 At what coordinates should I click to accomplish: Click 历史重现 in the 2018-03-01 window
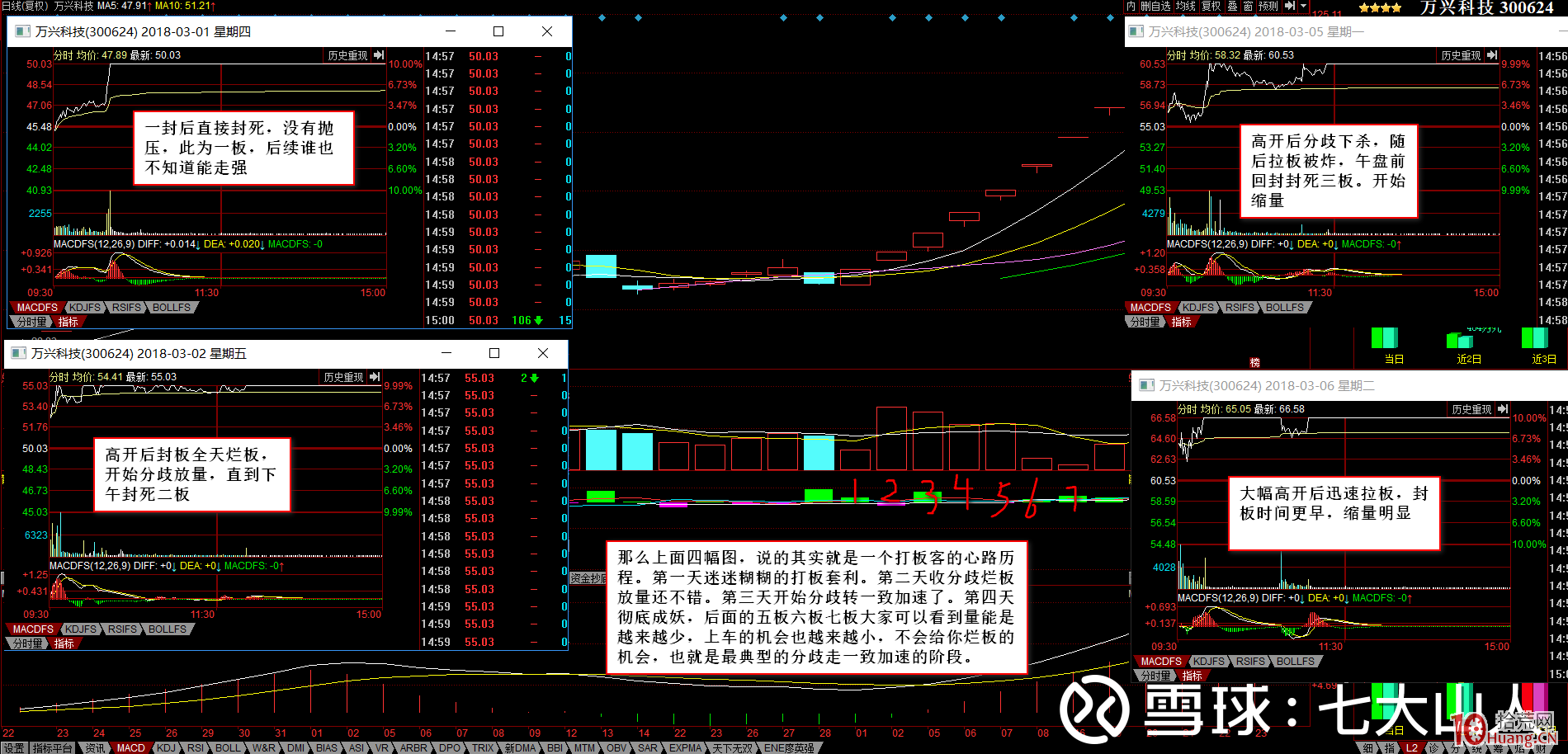click(x=347, y=55)
